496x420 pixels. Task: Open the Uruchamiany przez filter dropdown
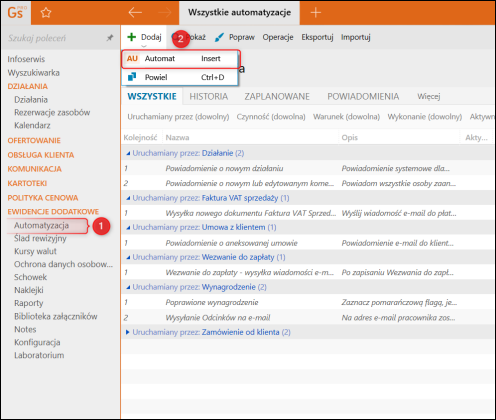coord(178,117)
